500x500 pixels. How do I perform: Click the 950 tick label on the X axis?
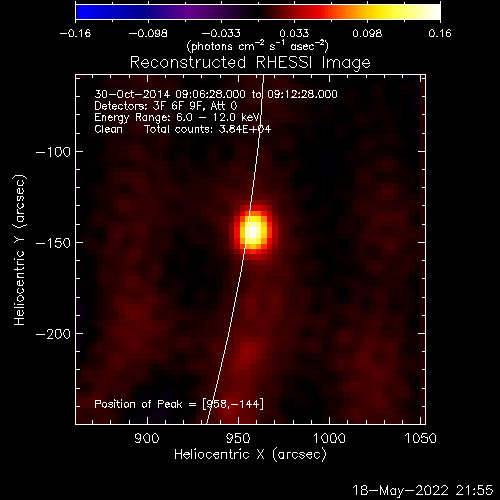[238, 438]
